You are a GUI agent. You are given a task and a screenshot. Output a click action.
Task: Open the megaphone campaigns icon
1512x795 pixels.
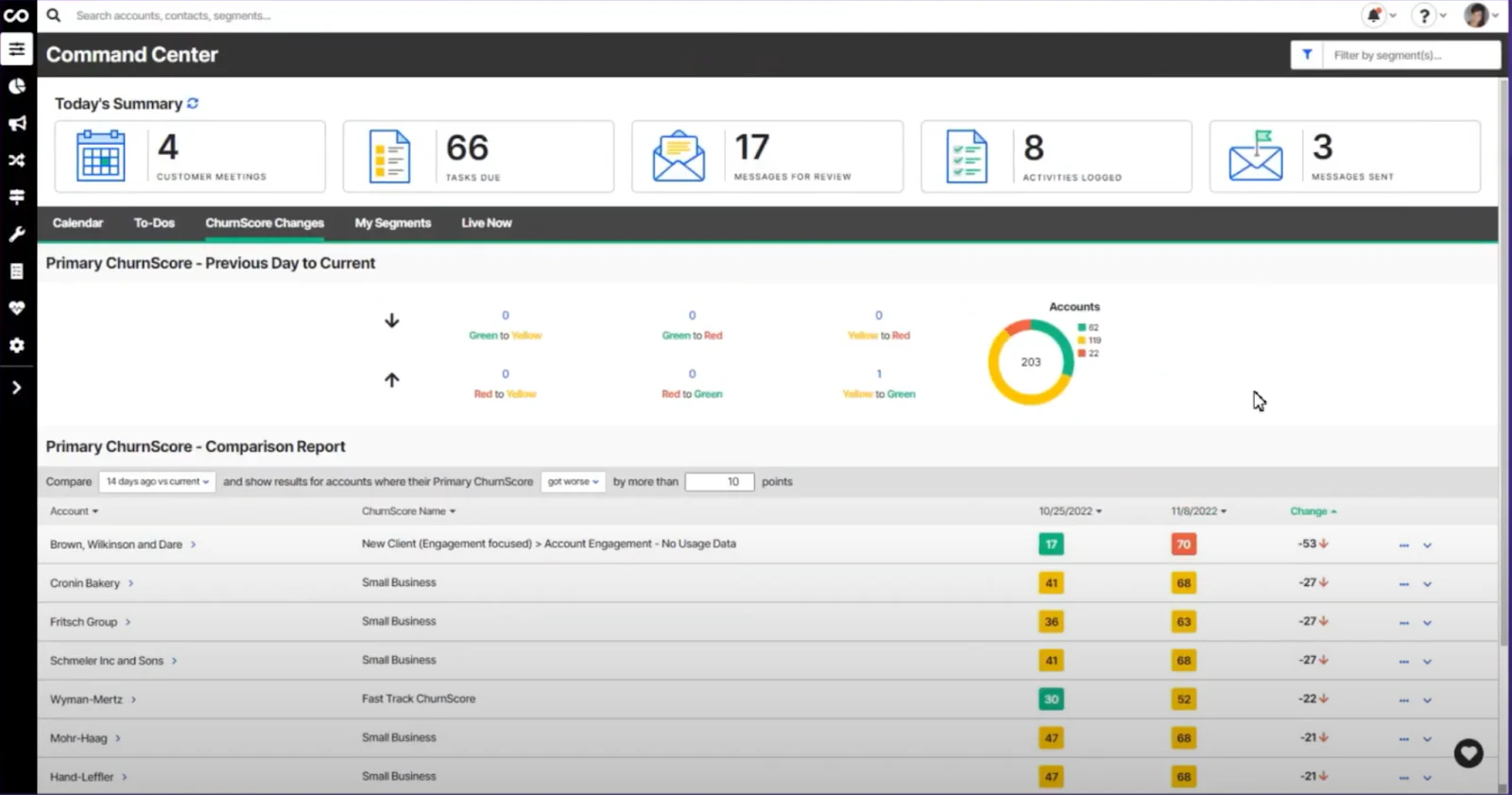point(17,123)
